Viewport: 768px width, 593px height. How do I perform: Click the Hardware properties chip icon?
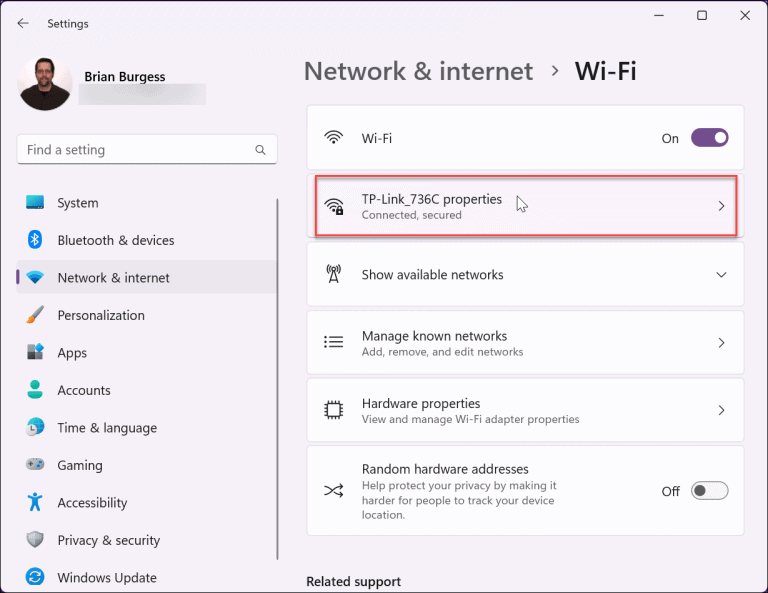click(334, 410)
